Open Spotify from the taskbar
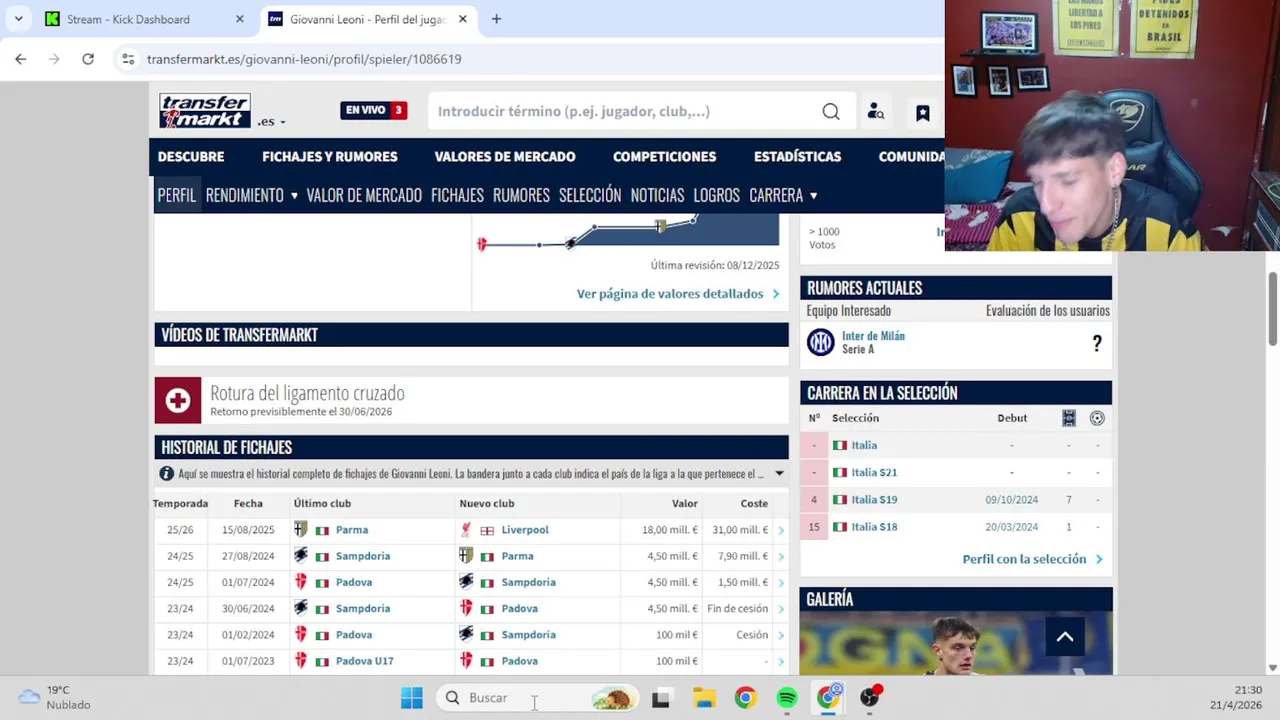The width and height of the screenshot is (1280, 720). (x=787, y=698)
